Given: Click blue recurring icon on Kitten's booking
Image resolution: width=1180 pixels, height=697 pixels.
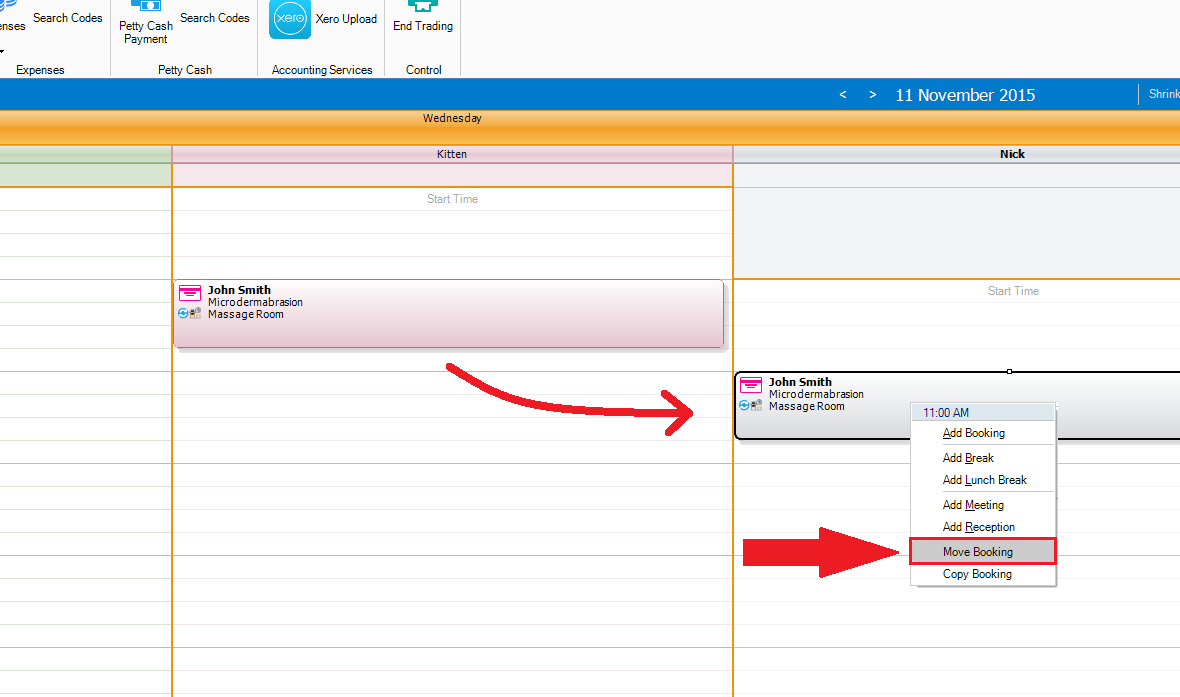Looking at the screenshot, I should 183,314.
